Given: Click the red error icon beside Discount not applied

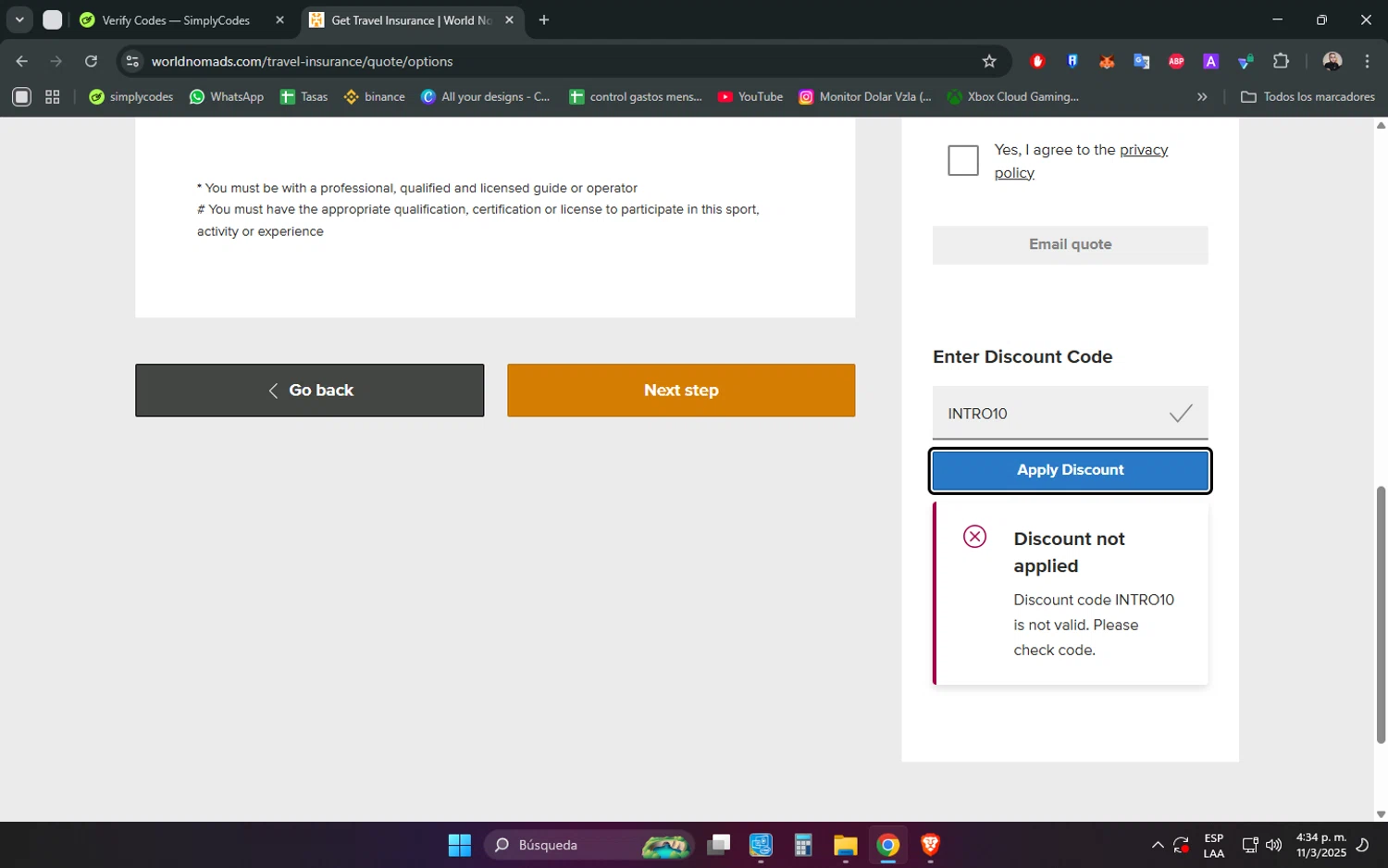Looking at the screenshot, I should click(x=974, y=537).
